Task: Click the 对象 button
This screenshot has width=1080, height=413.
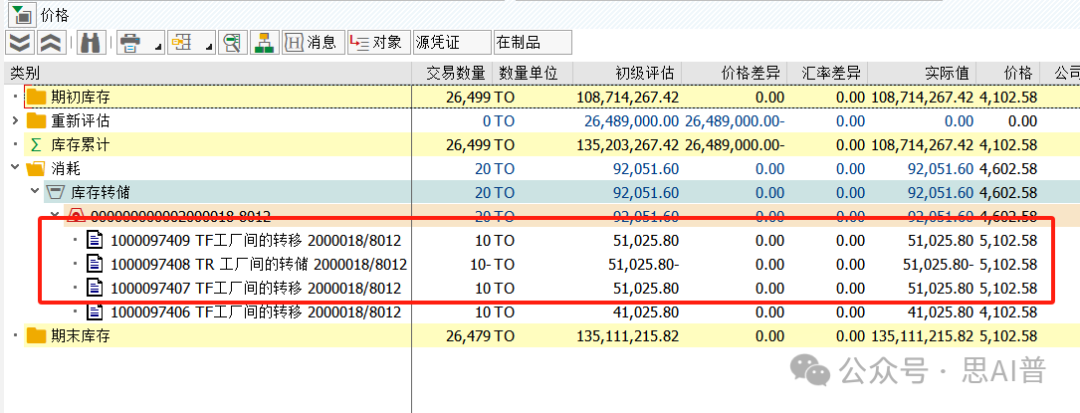Action: pos(375,43)
